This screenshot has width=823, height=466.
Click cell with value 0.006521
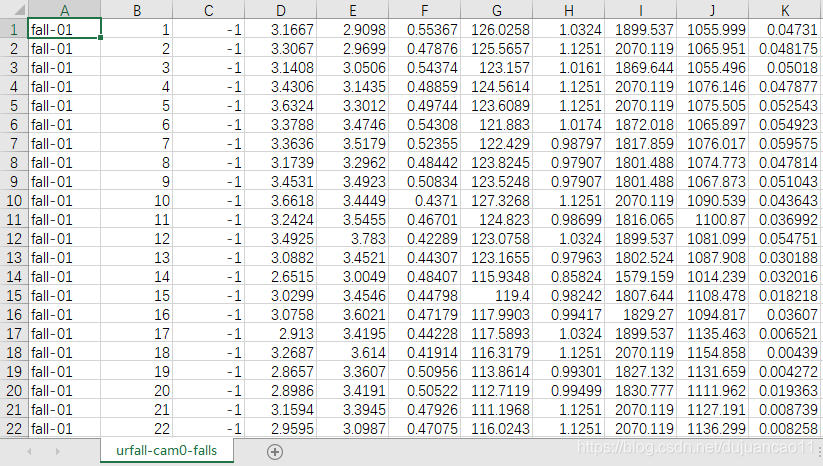(x=785, y=334)
